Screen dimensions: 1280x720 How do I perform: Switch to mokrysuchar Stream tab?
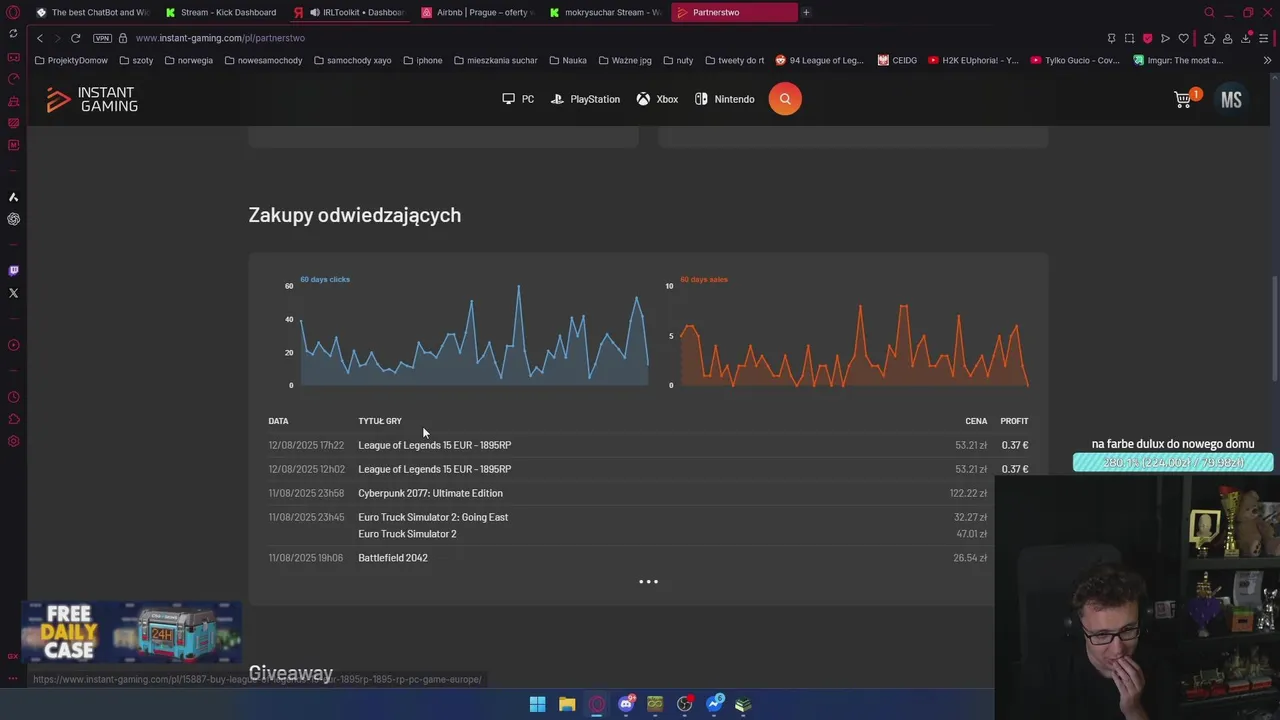605,12
